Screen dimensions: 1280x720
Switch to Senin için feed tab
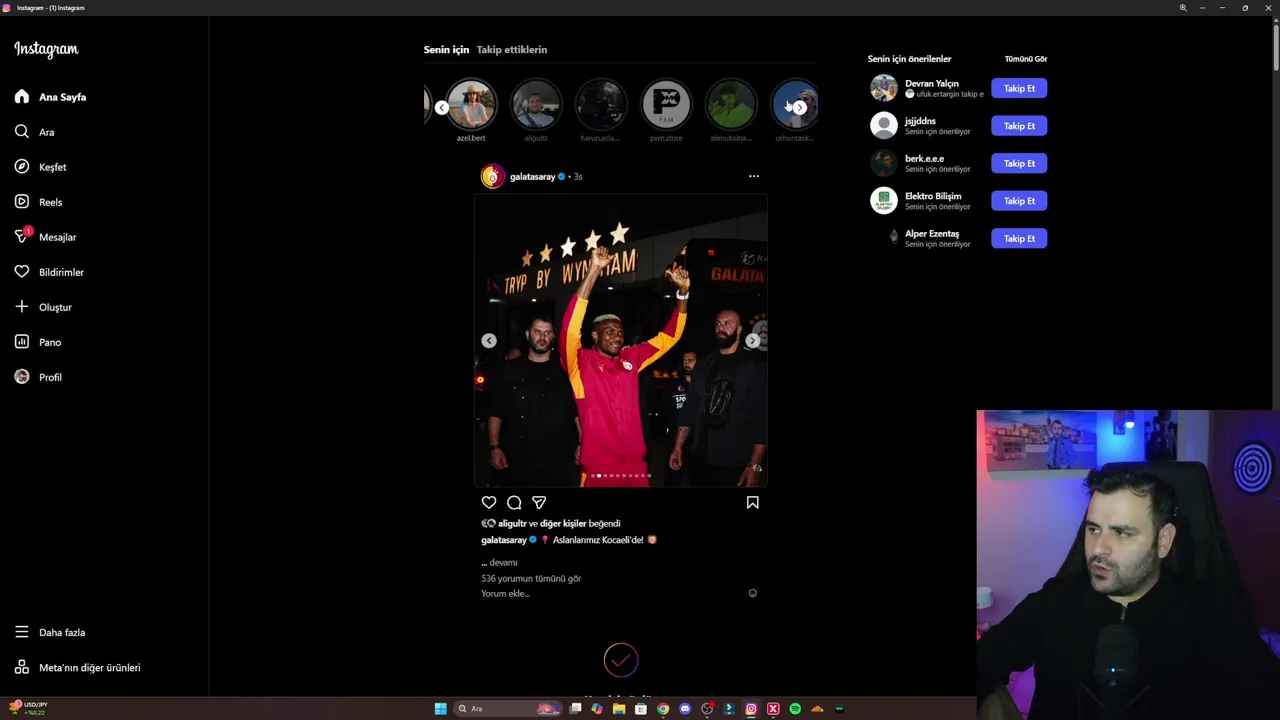click(x=446, y=49)
